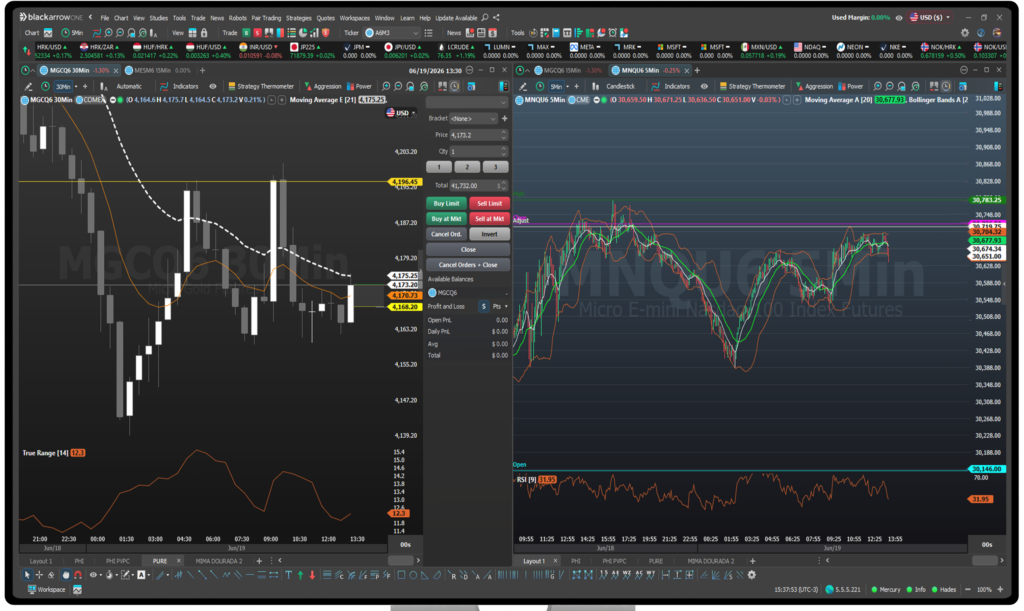
Task: Select the MIMA DOURADA 2 layout tab in the left chart
Action: (x=218, y=561)
